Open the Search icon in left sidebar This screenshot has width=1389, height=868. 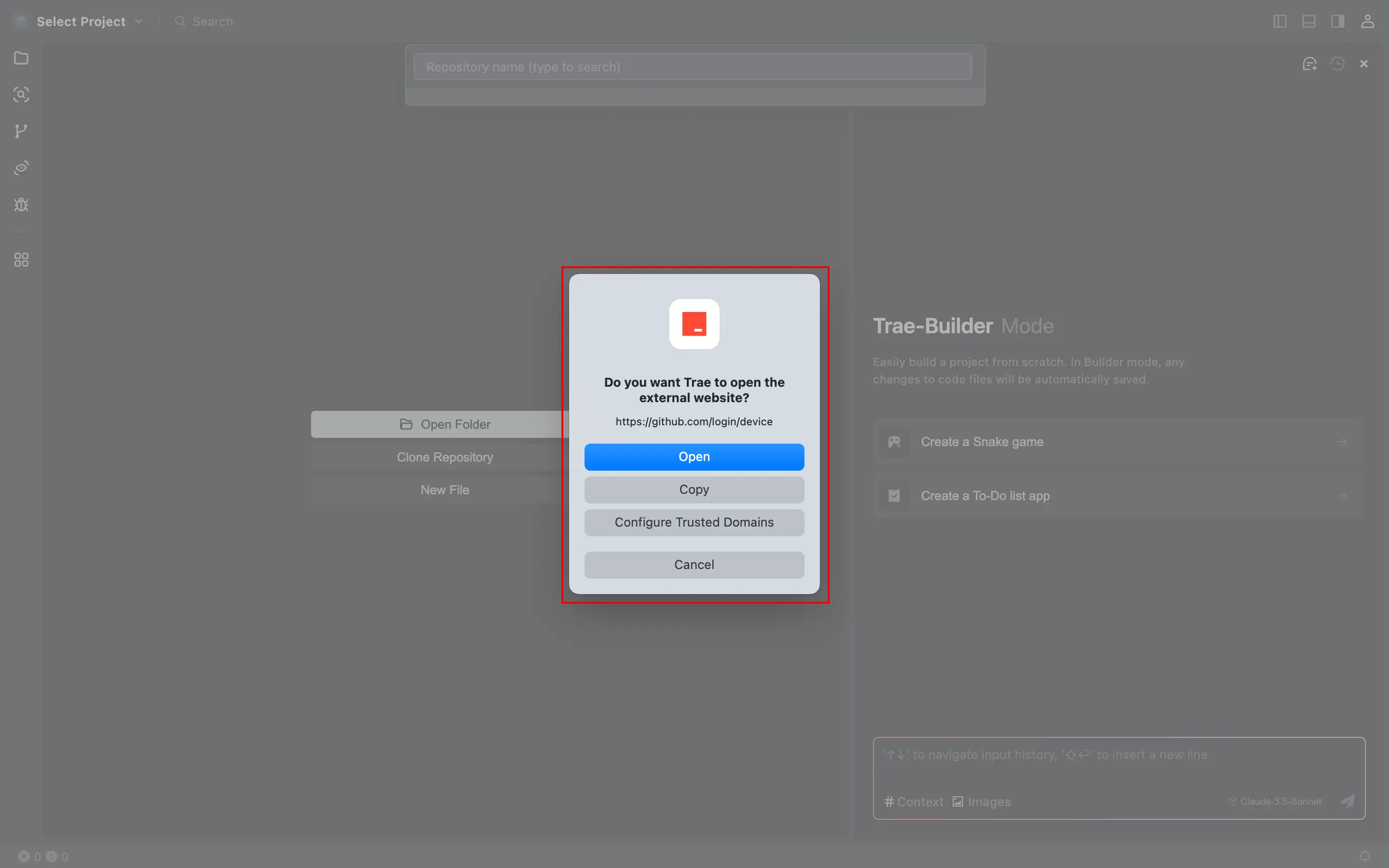coord(21,95)
